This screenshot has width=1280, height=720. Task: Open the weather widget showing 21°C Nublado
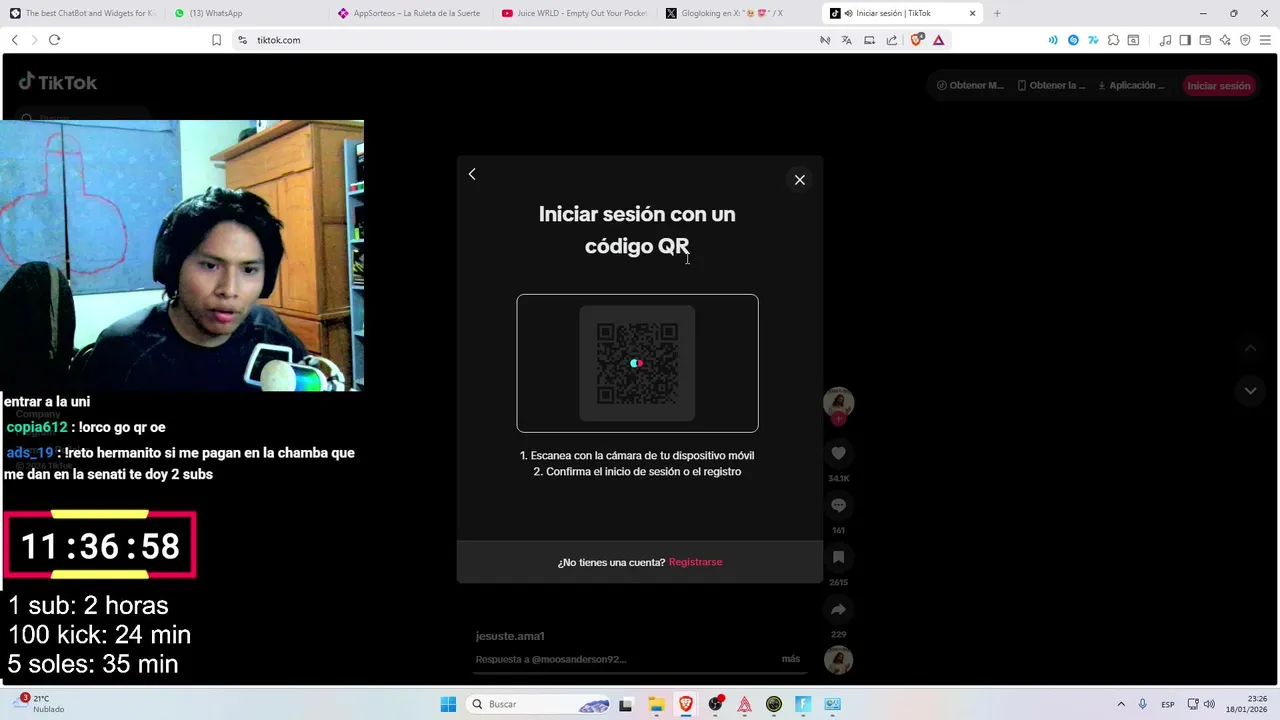point(40,704)
